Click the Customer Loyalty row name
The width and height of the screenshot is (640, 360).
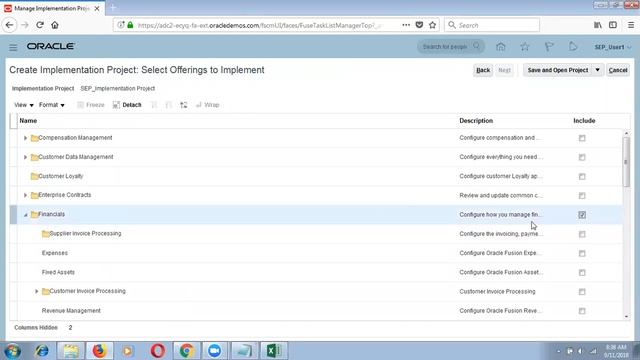(x=60, y=176)
